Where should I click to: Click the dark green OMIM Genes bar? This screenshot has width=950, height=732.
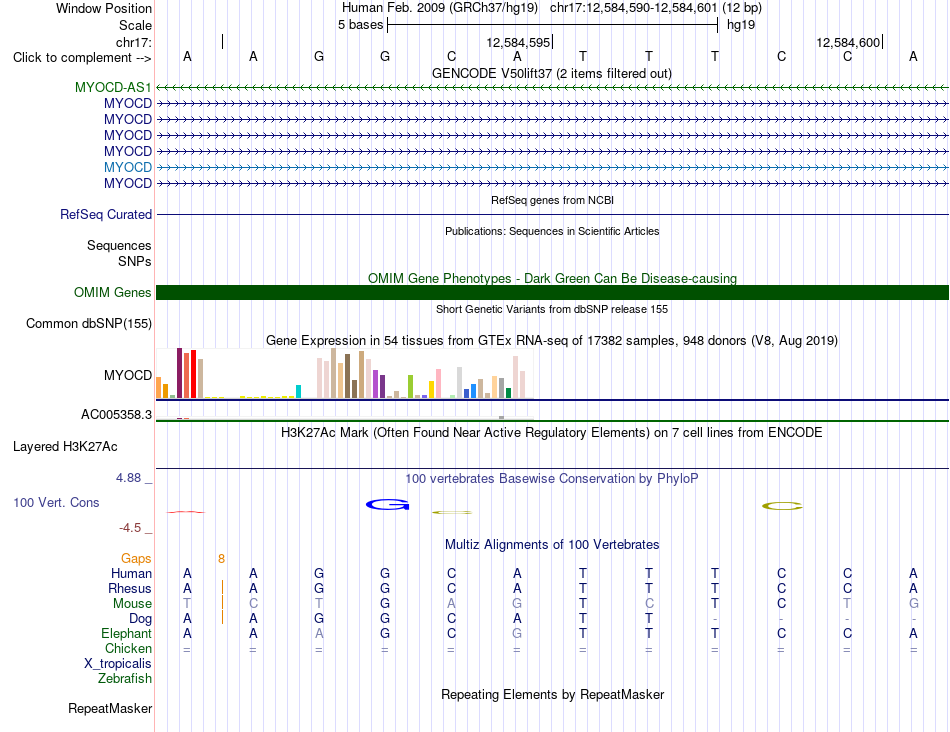(552, 293)
